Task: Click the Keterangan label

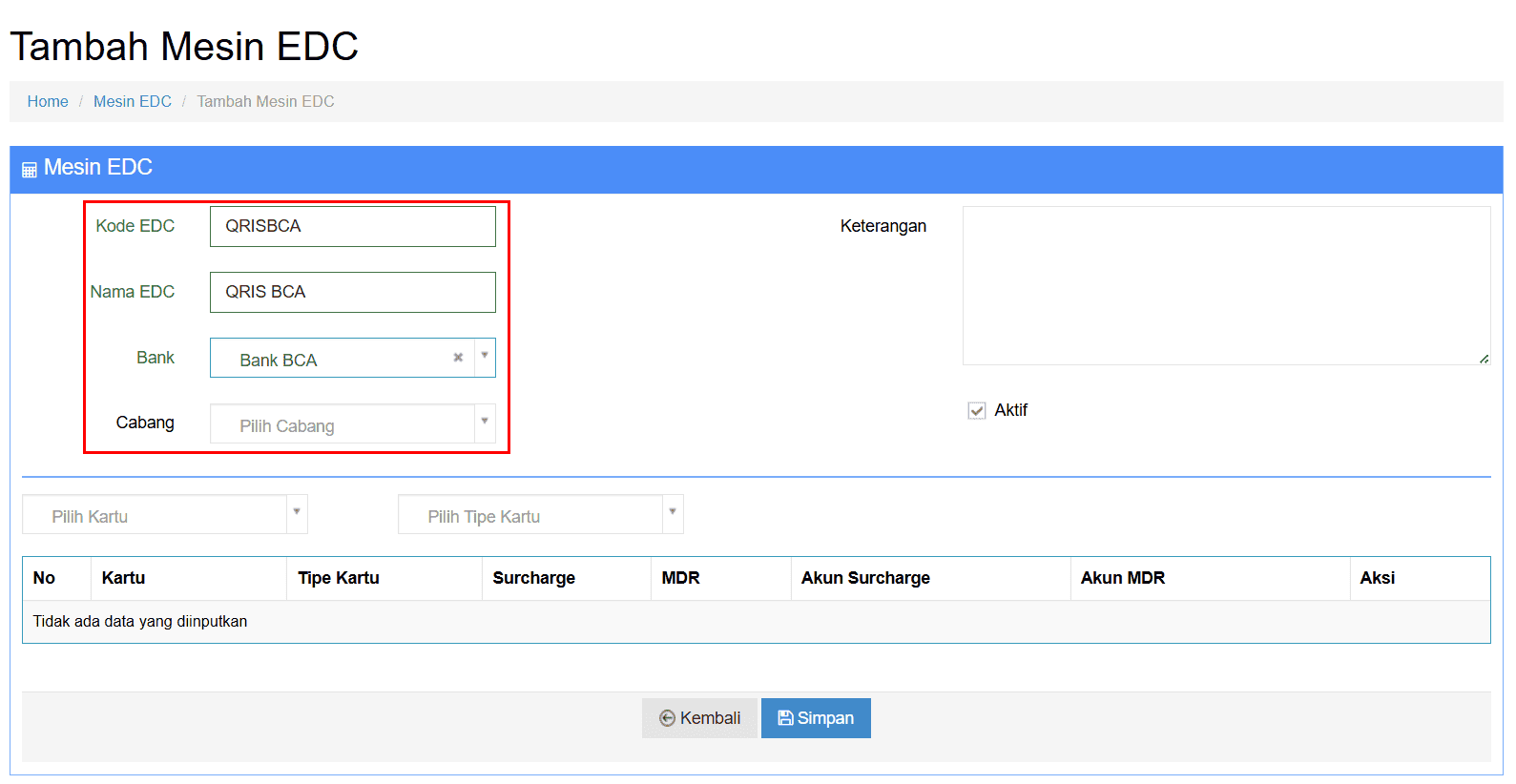Action: coord(883,226)
